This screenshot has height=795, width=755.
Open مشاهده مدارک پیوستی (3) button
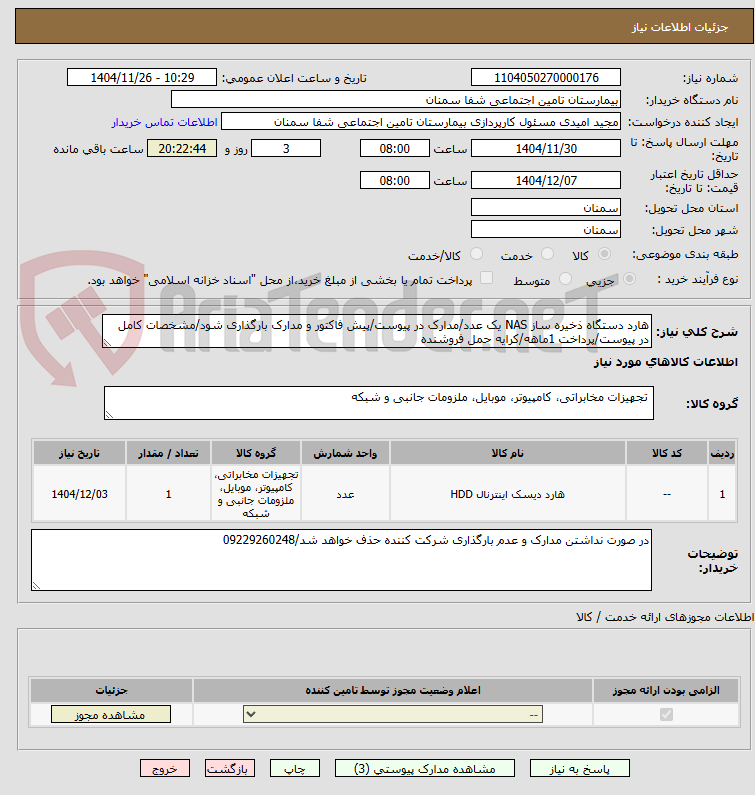point(424,769)
